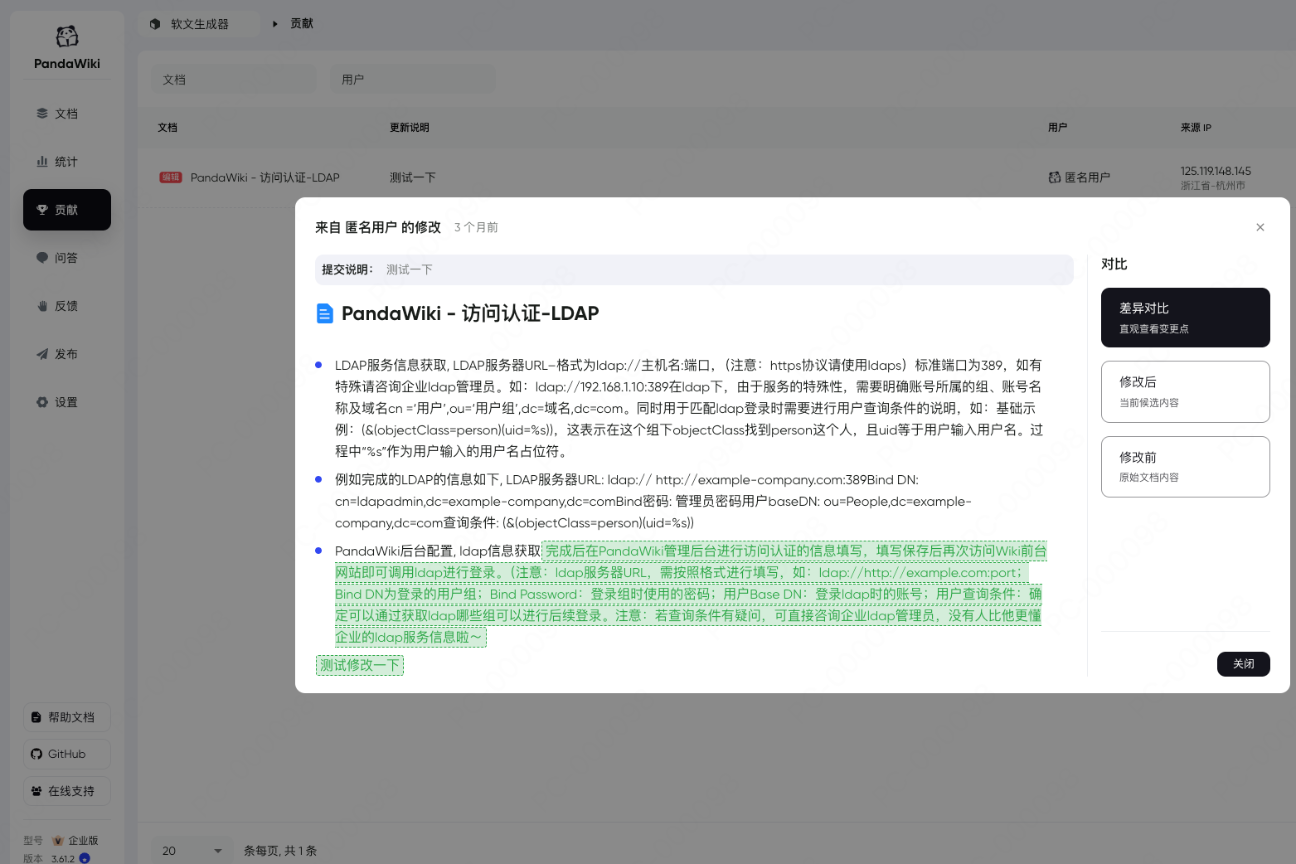Select the 差异对比 comparison view
The height and width of the screenshot is (864, 1296).
point(1185,317)
